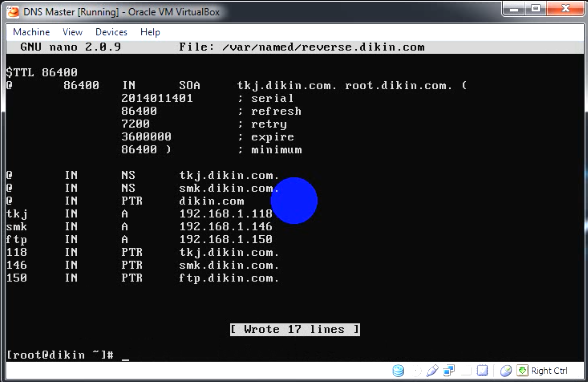Viewport: 588px width, 382px height.
Task: Open the Help menu
Action: 150,32
